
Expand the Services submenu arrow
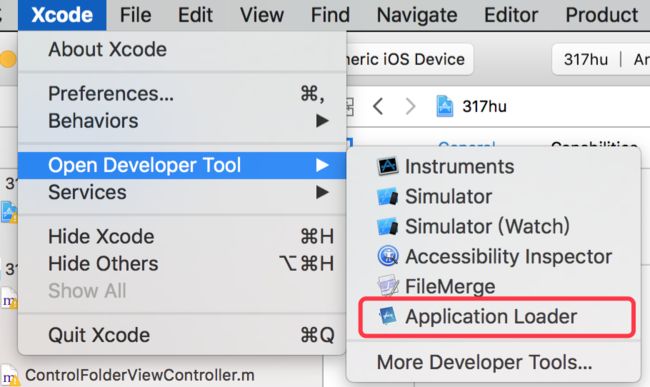tap(322, 192)
